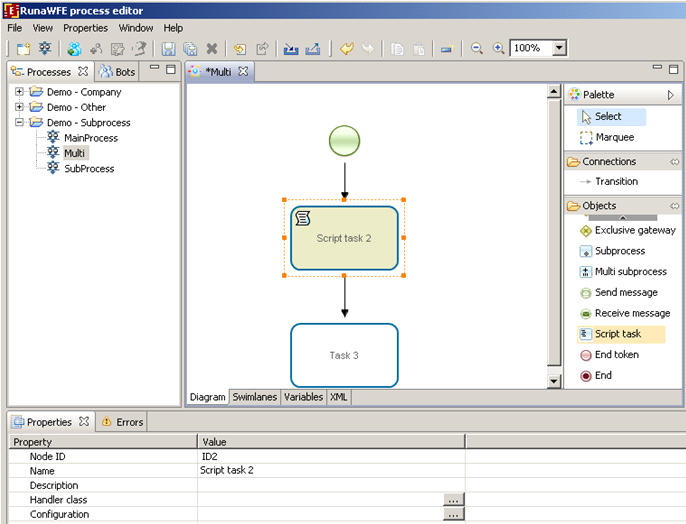Click the Zoom out magnifier icon

click(x=477, y=48)
